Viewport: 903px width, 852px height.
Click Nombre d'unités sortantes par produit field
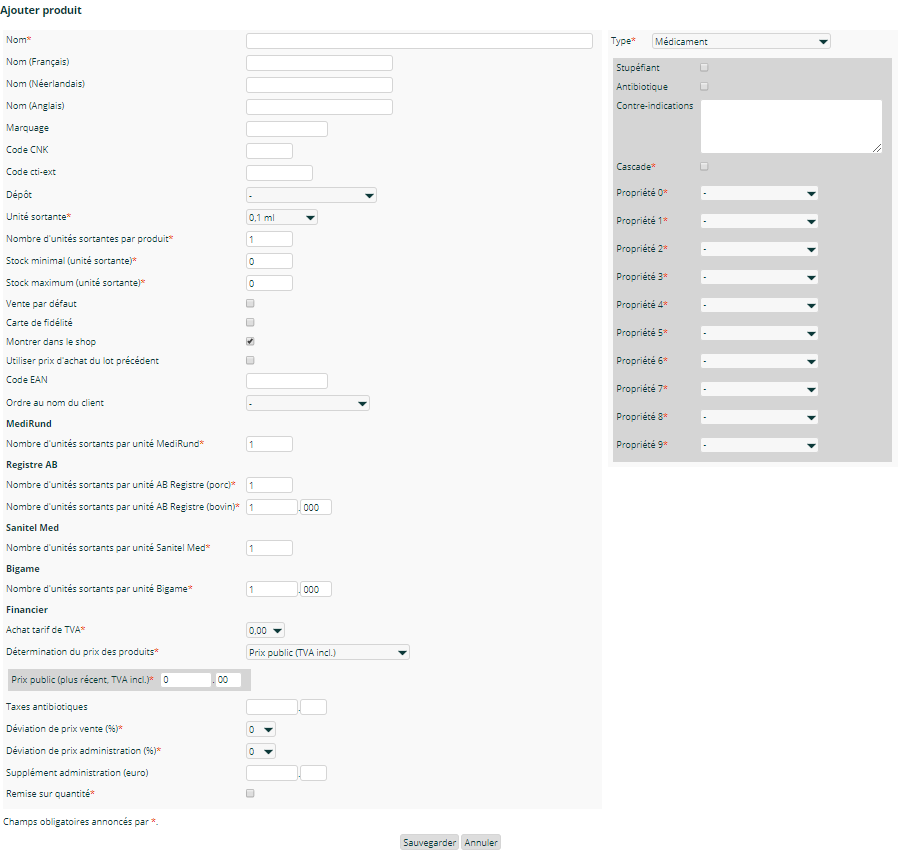269,239
